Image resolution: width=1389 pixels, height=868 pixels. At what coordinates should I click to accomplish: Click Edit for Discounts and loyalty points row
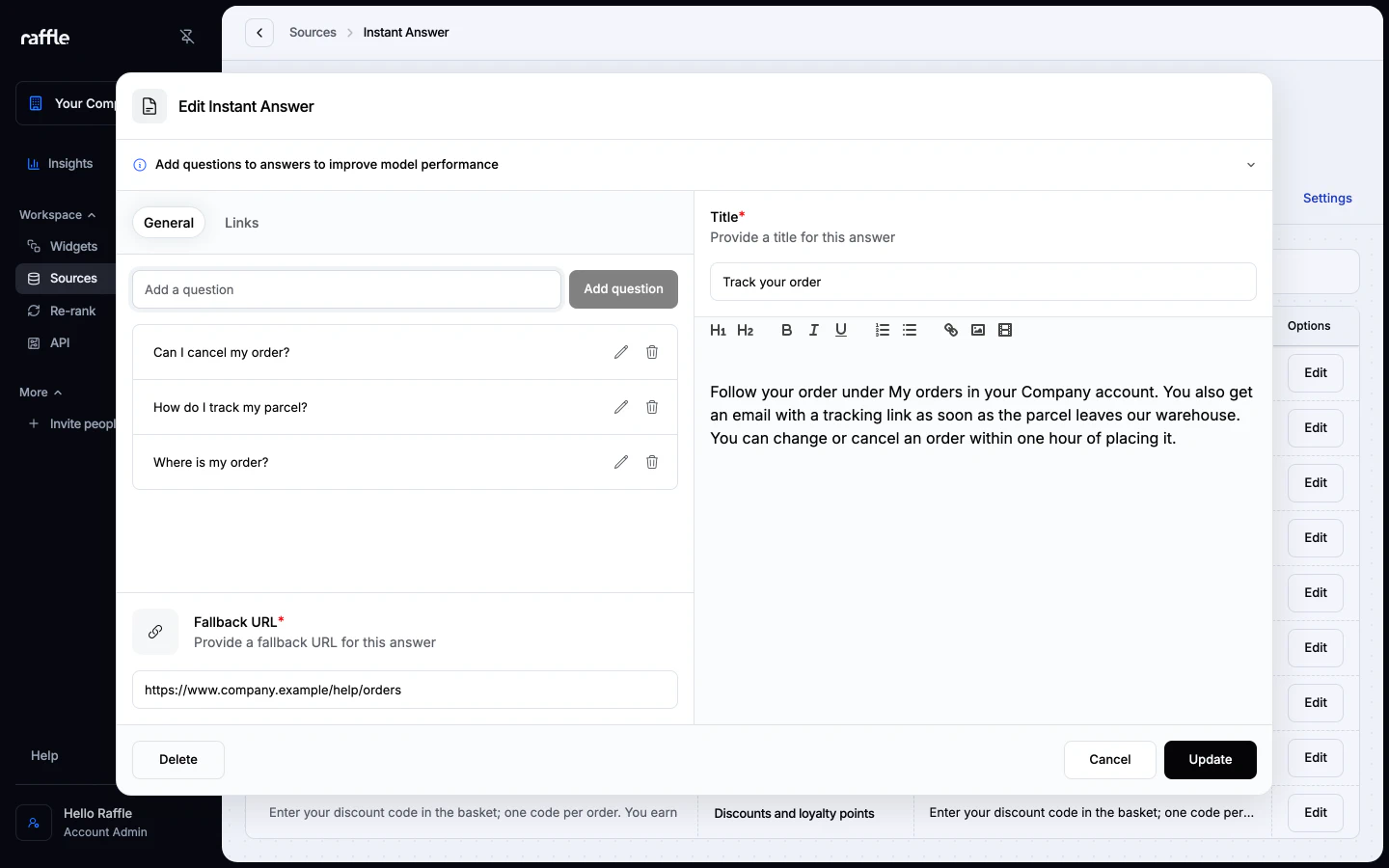point(1315,813)
